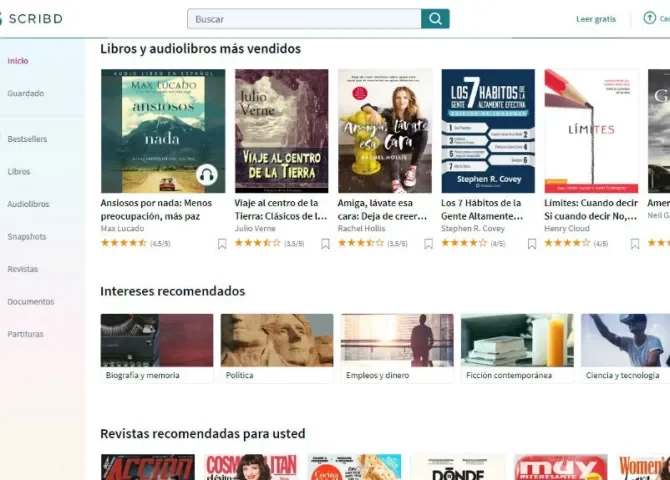Open the Política interest card
Image resolution: width=670 pixels, height=480 pixels.
point(277,348)
